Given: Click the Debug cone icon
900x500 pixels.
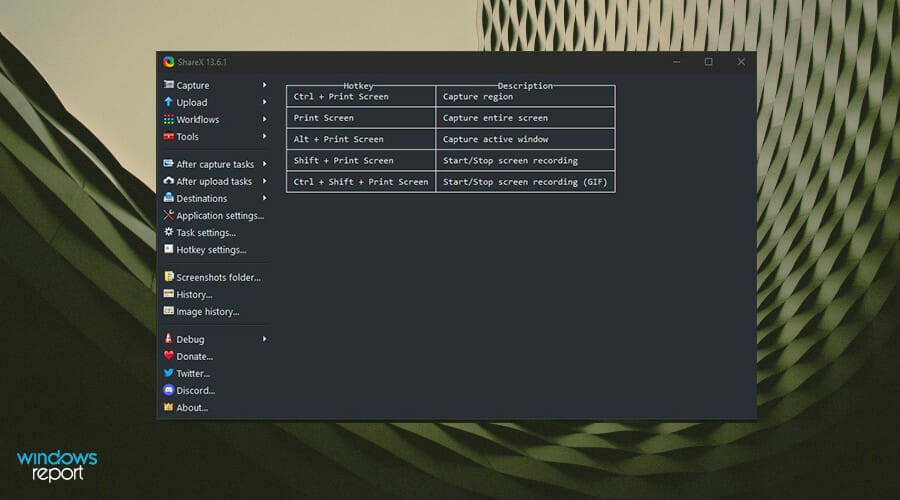Looking at the screenshot, I should point(169,339).
